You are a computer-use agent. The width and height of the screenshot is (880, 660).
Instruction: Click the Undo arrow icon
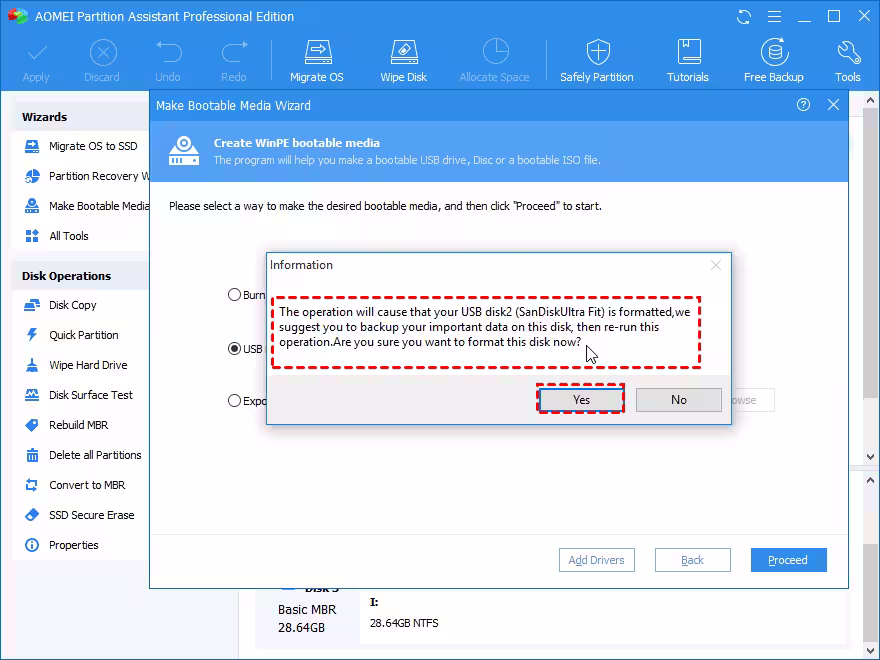168,53
